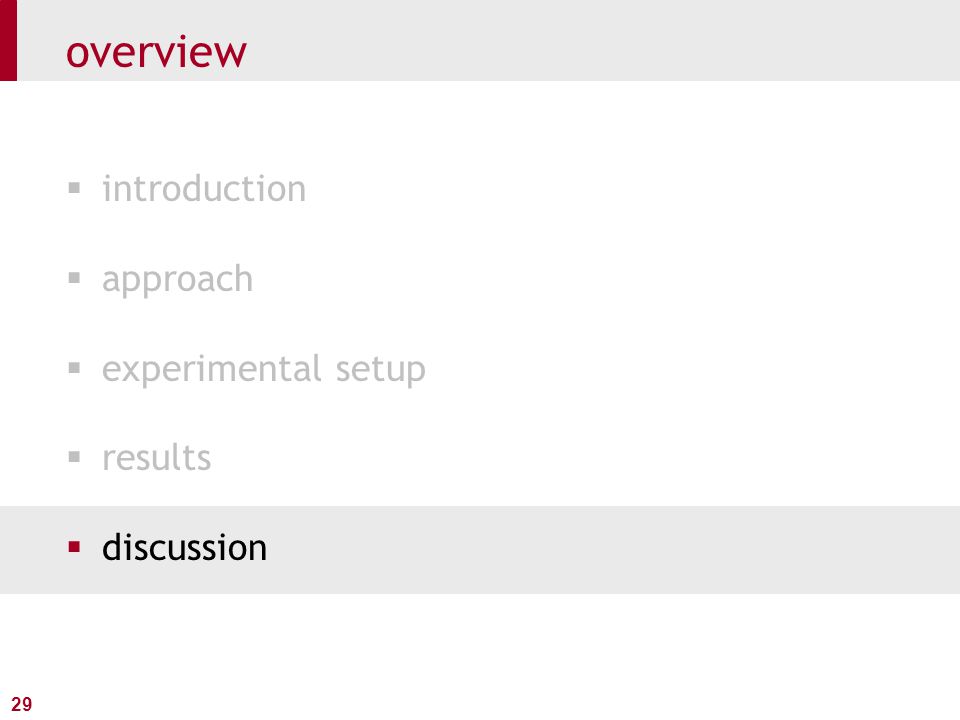Screen dimensions: 960x720
Task: Select the 'approach' list item text
Action: [178, 280]
